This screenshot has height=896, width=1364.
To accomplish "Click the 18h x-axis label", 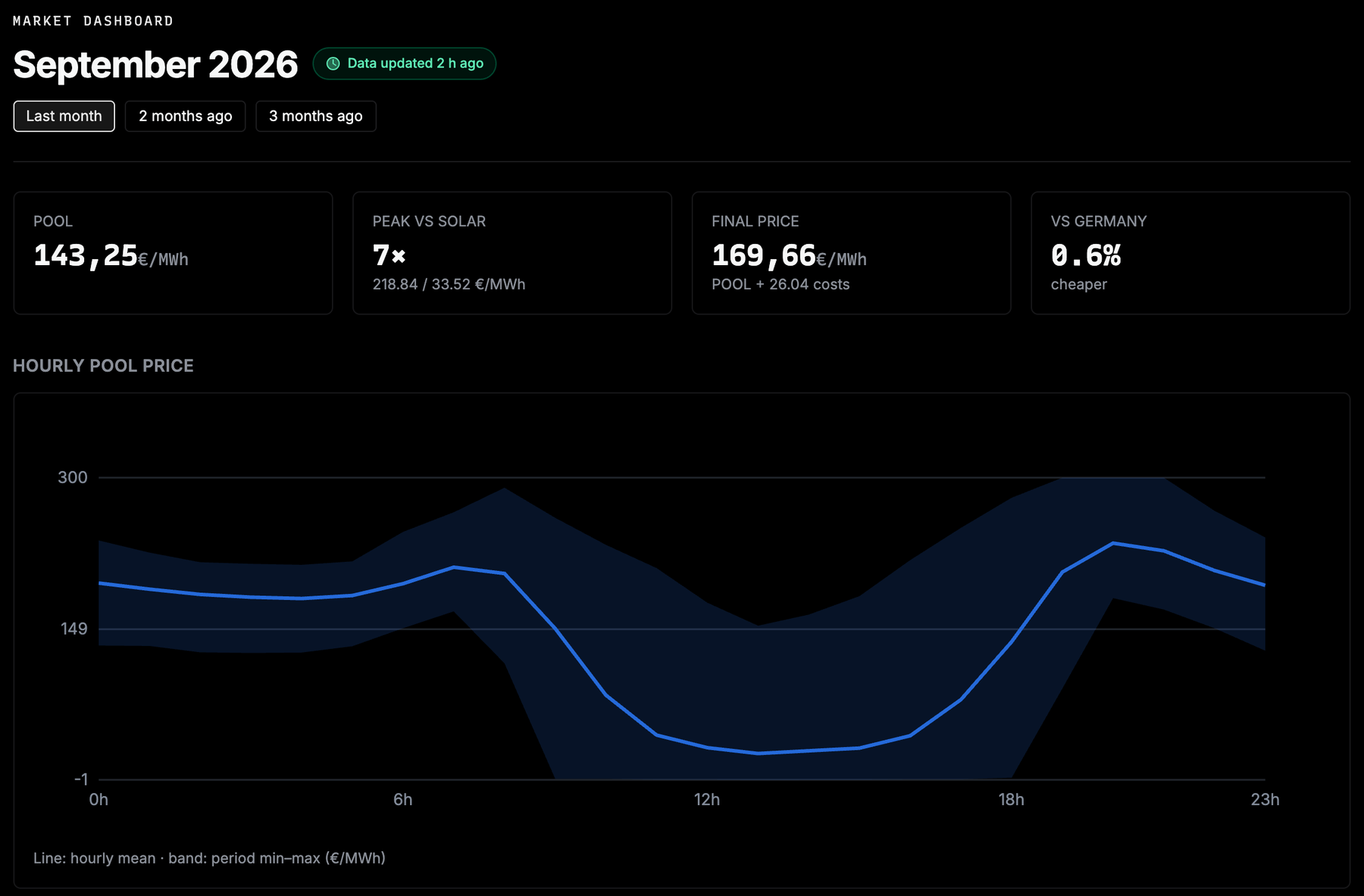I will 1012,800.
